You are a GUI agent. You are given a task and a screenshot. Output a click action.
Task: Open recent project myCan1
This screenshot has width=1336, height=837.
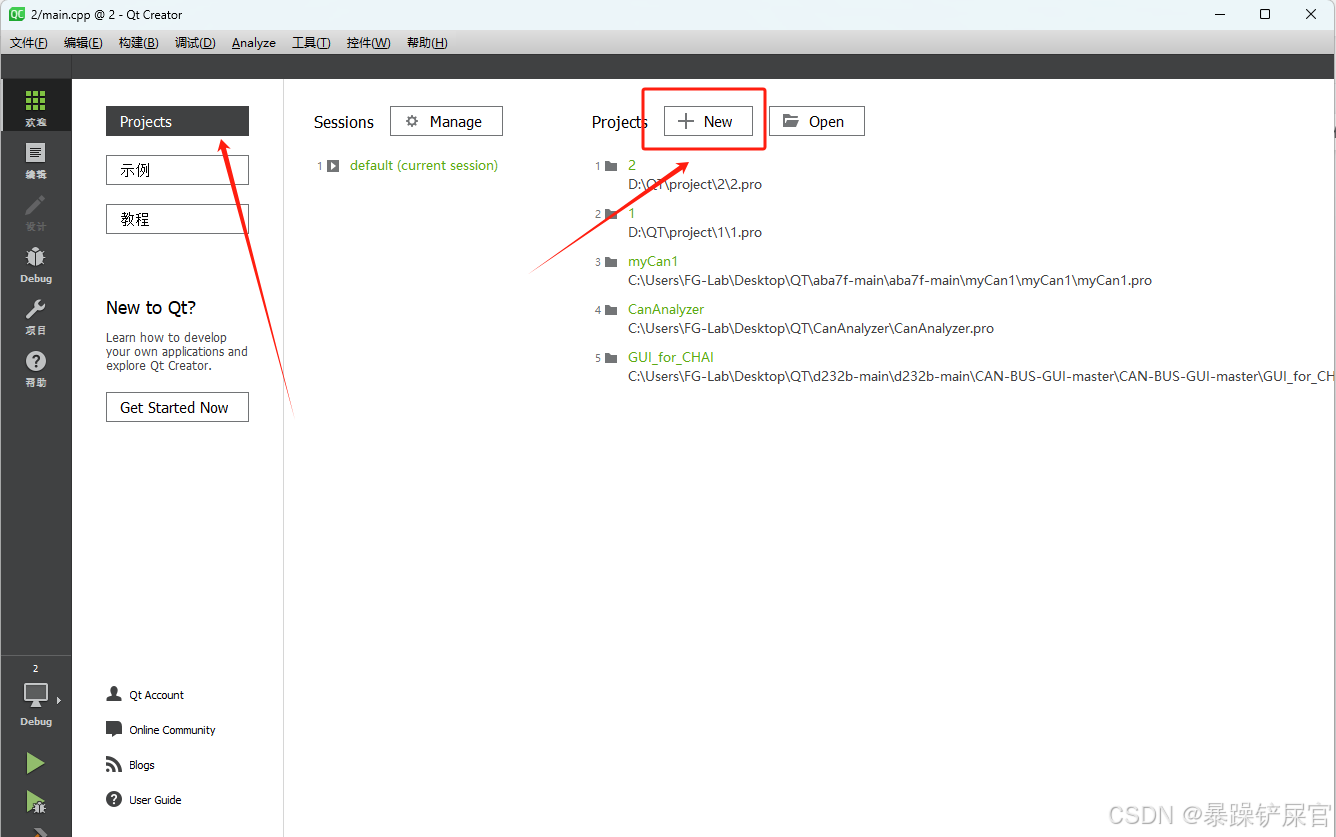click(653, 261)
